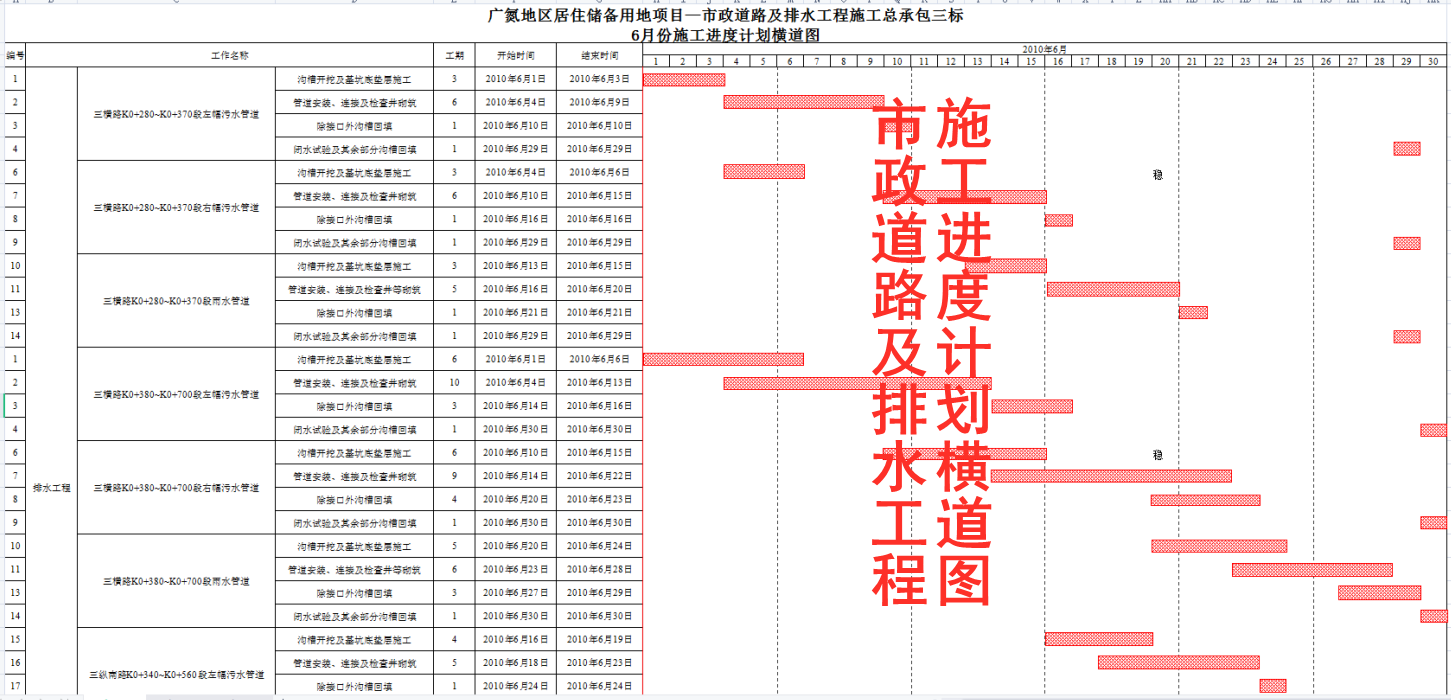The image size is (1451, 700).
Task: Click the June 14–22 Gantt bar
Action: click(1112, 476)
